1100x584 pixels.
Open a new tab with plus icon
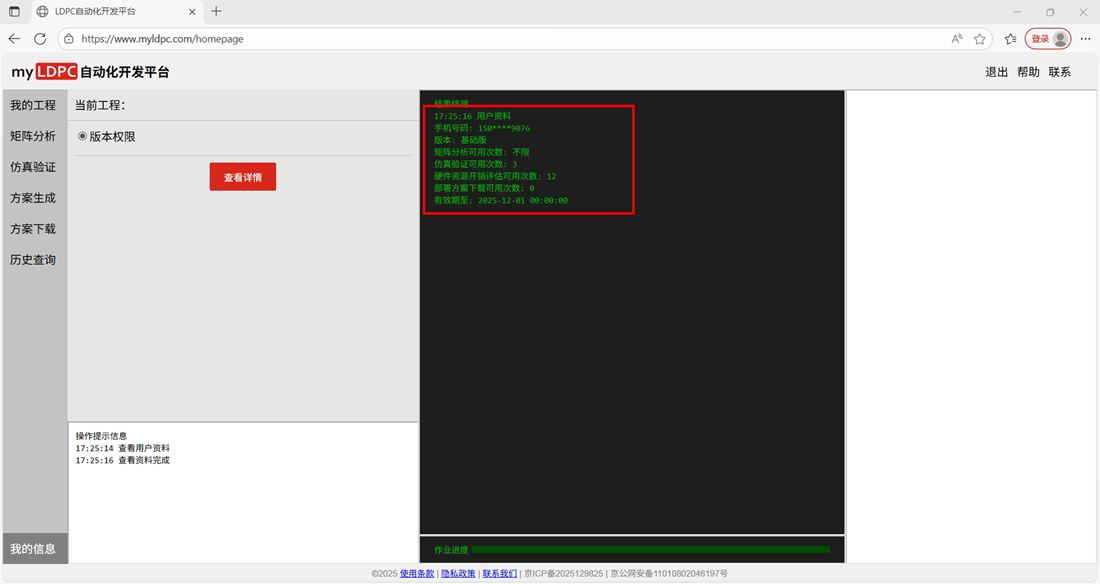(216, 12)
